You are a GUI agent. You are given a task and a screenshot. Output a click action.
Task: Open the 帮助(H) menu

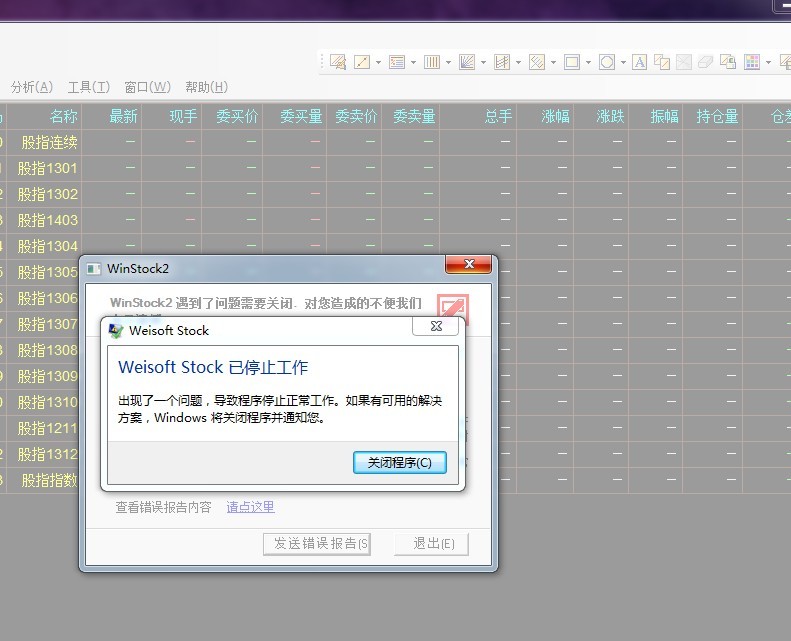(206, 87)
